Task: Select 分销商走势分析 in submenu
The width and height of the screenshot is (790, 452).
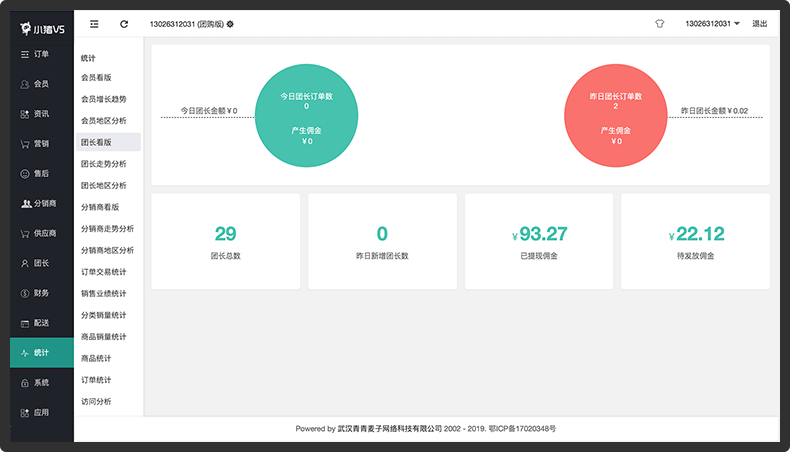Action: tap(107, 229)
